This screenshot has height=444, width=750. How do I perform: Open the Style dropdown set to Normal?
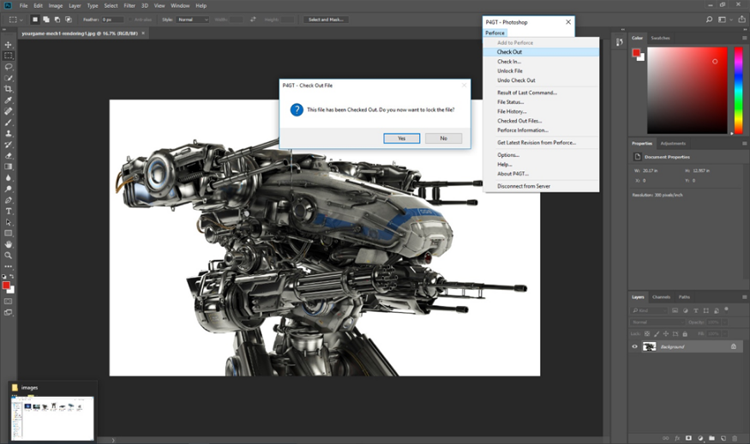(193, 20)
